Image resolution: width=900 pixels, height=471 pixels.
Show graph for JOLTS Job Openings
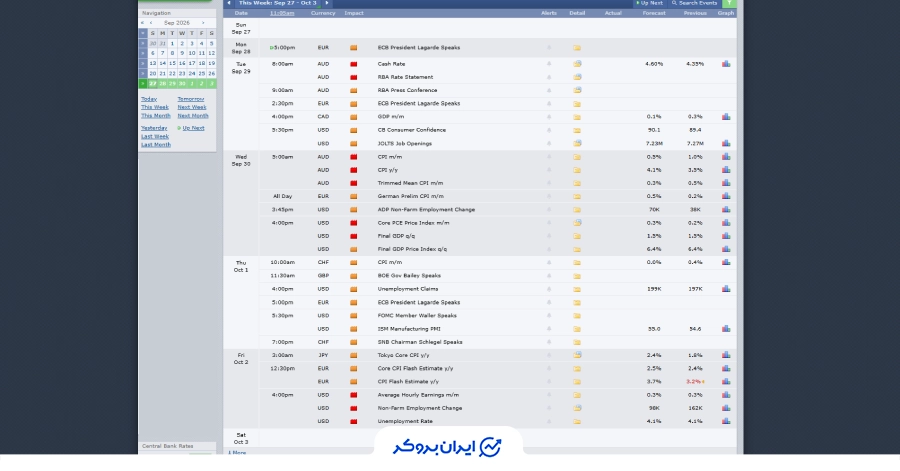(x=726, y=143)
